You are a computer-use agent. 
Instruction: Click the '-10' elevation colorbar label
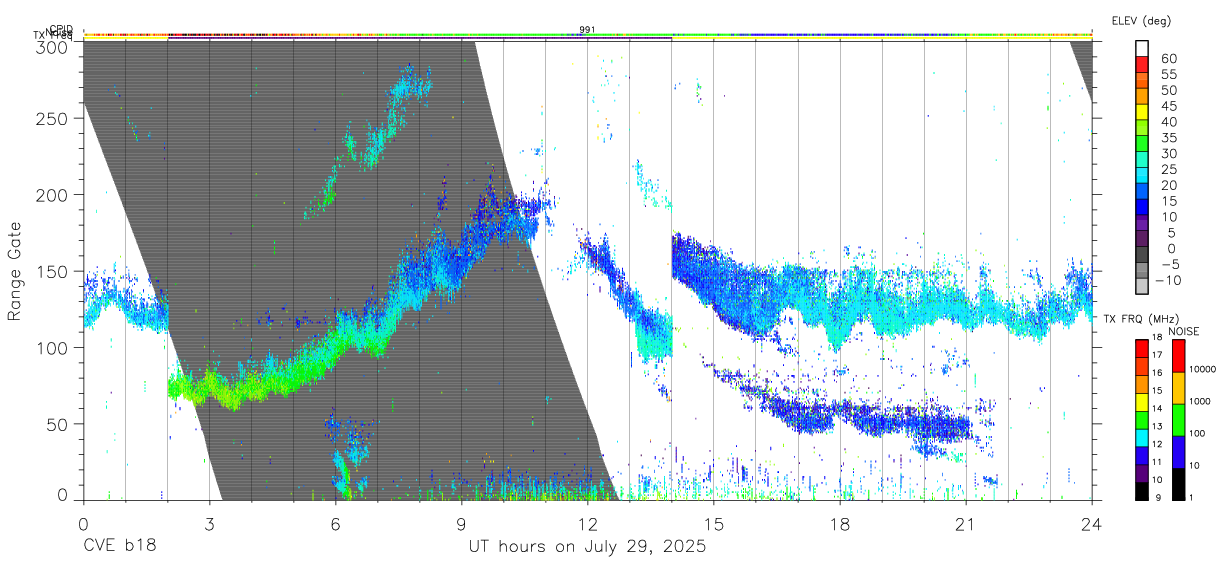pyautogui.click(x=1166, y=281)
